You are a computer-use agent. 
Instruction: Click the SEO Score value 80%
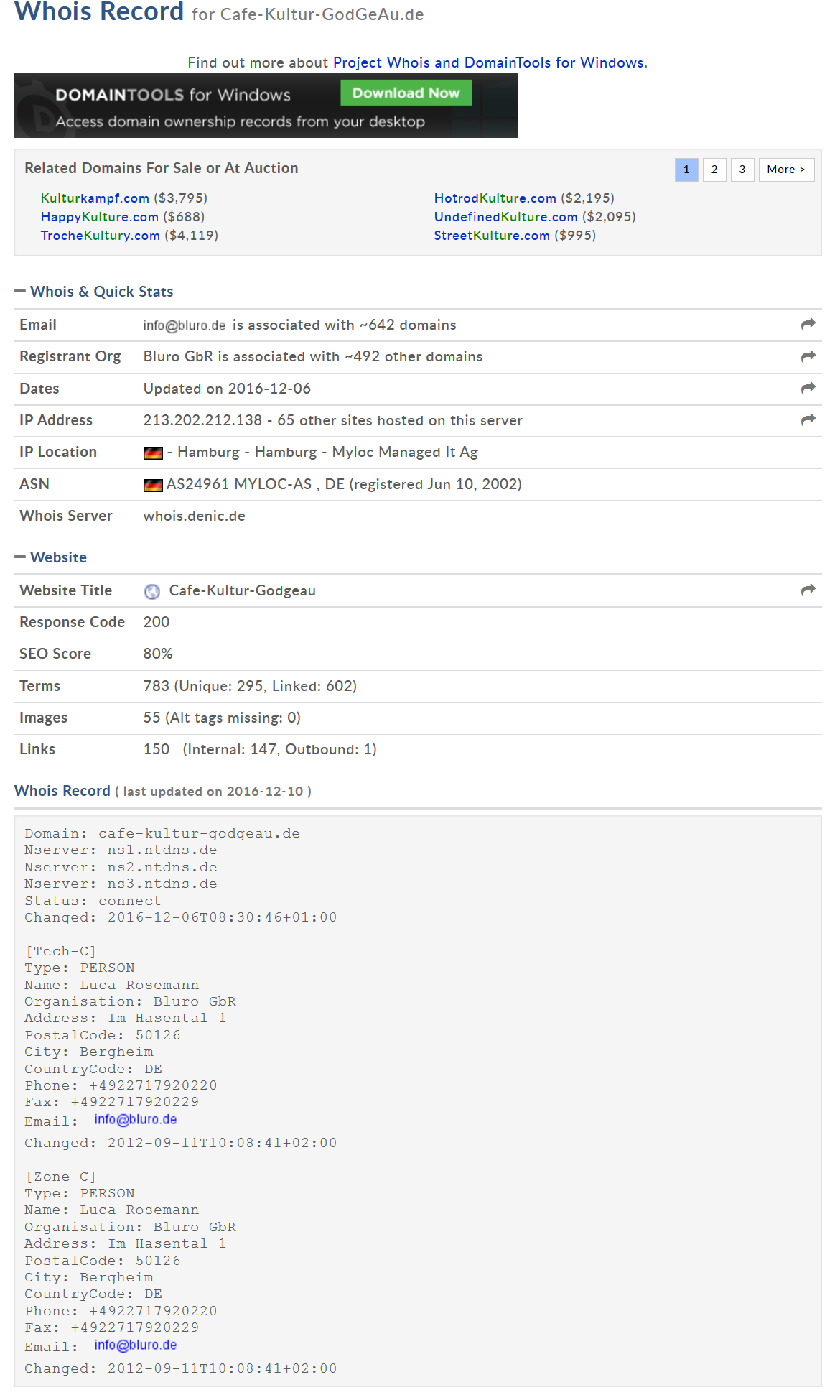tap(157, 654)
